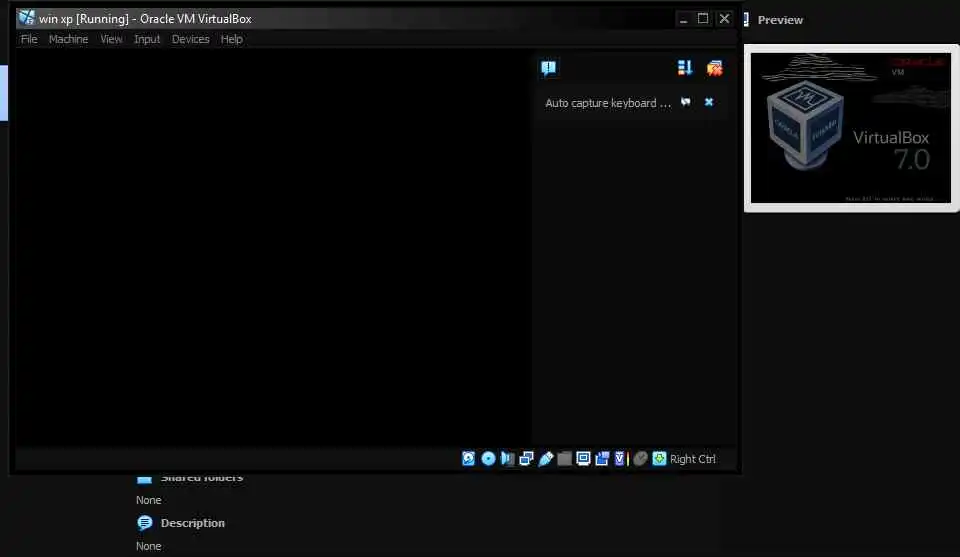Maximize the win xp VM window
The image size is (960, 557).
tap(703, 19)
